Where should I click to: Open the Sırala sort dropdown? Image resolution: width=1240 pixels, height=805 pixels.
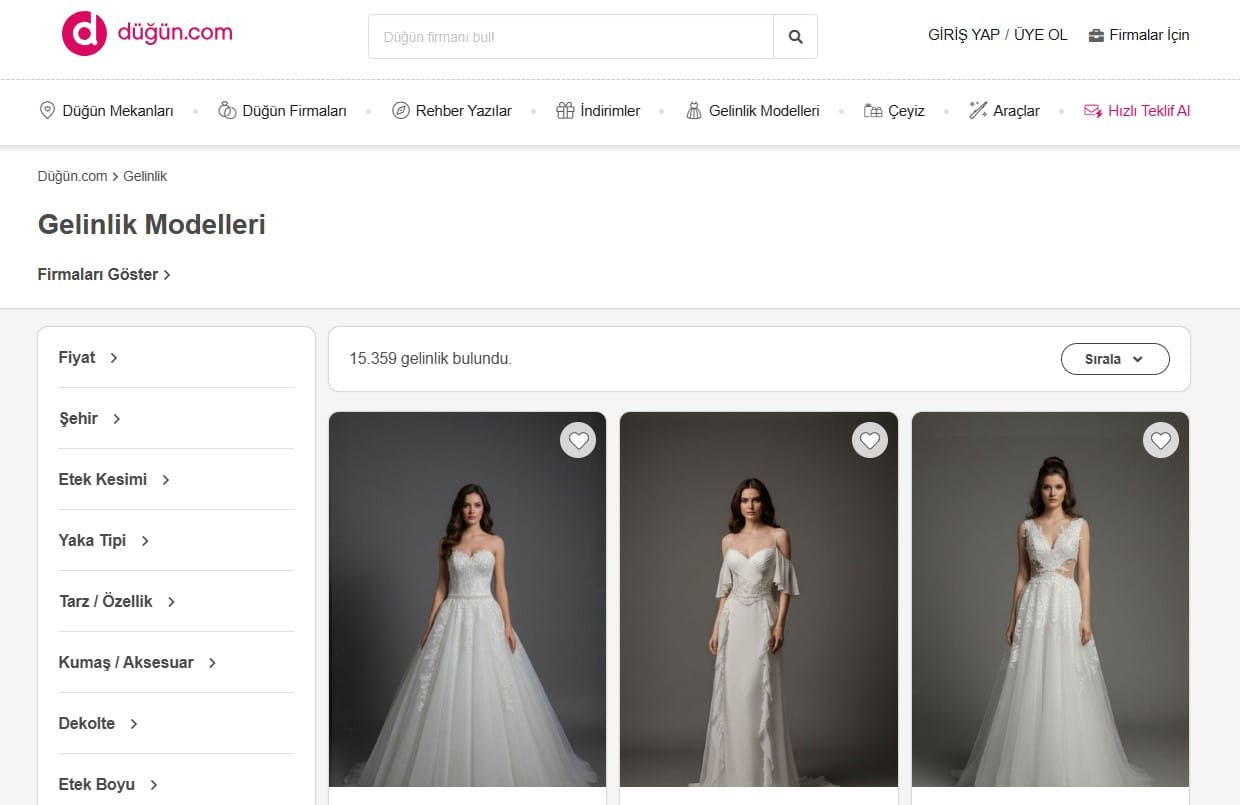pos(1114,359)
